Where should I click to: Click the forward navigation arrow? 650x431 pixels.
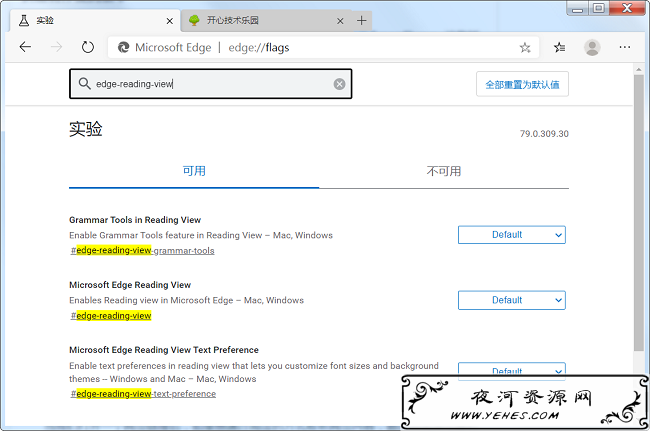tap(56, 47)
